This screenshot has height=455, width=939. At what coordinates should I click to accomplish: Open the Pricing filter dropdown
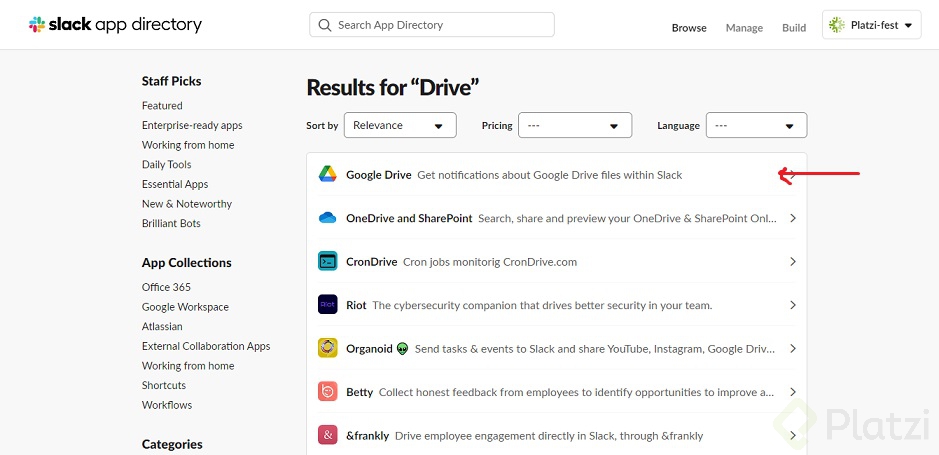click(575, 125)
